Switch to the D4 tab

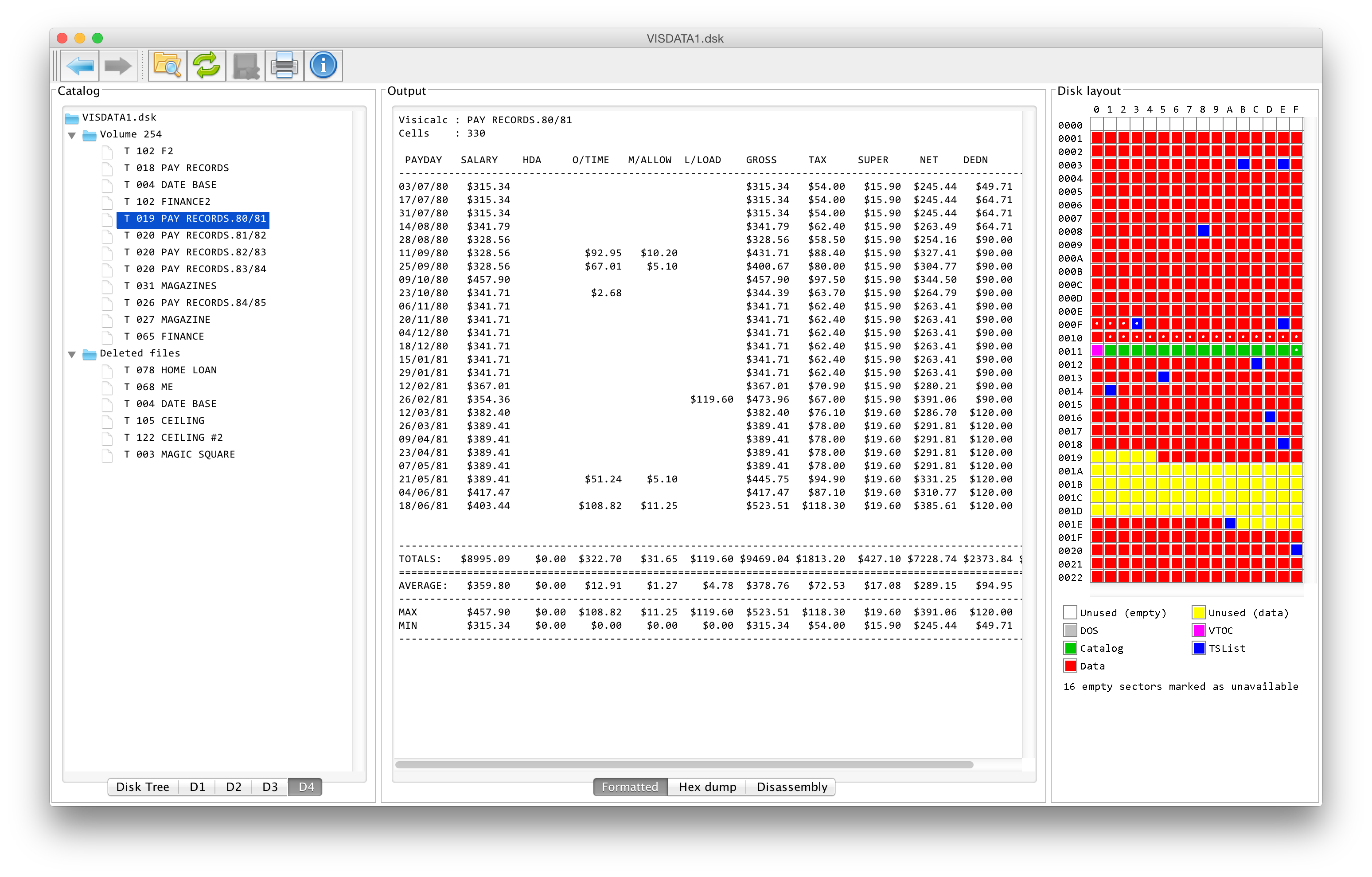point(306,787)
